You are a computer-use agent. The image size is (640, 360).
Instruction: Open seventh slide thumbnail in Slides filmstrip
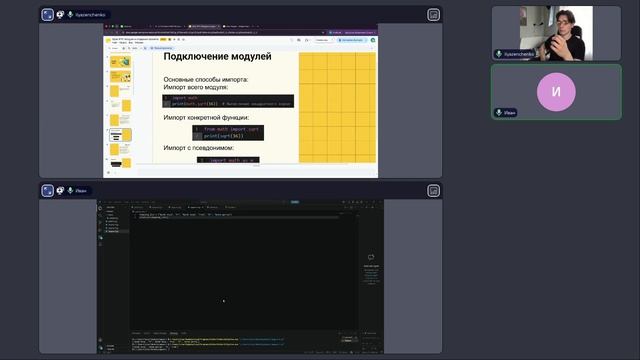tap(120, 149)
